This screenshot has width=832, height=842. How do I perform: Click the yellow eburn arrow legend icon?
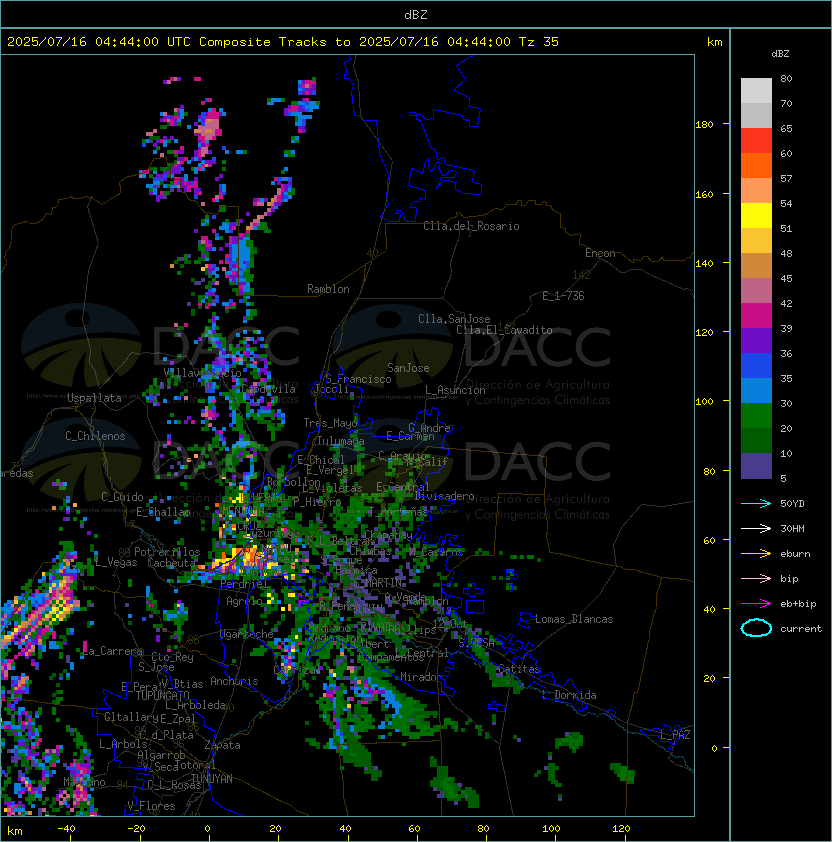click(756, 553)
